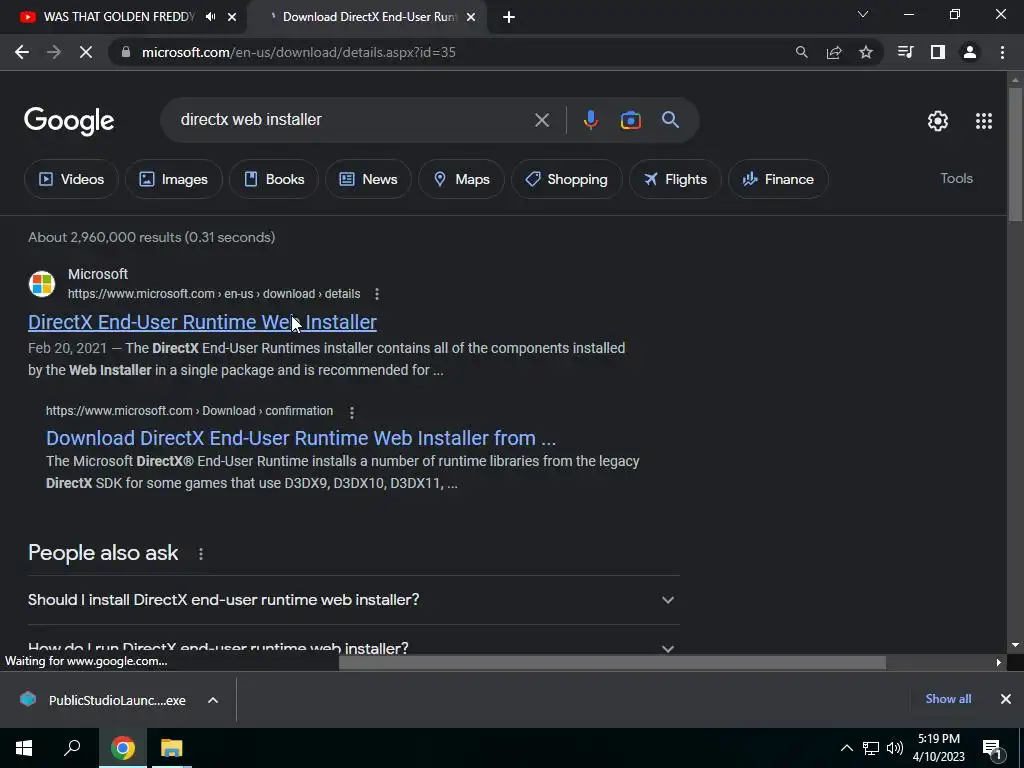Open the Chrome three-dot menu
Screen dimensions: 1024x768
pos(1002,52)
